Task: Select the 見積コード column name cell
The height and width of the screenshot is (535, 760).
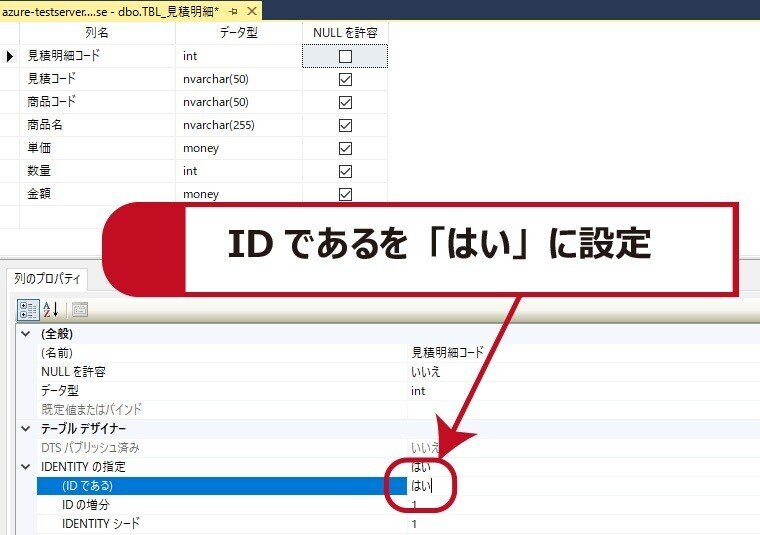Action: point(97,79)
